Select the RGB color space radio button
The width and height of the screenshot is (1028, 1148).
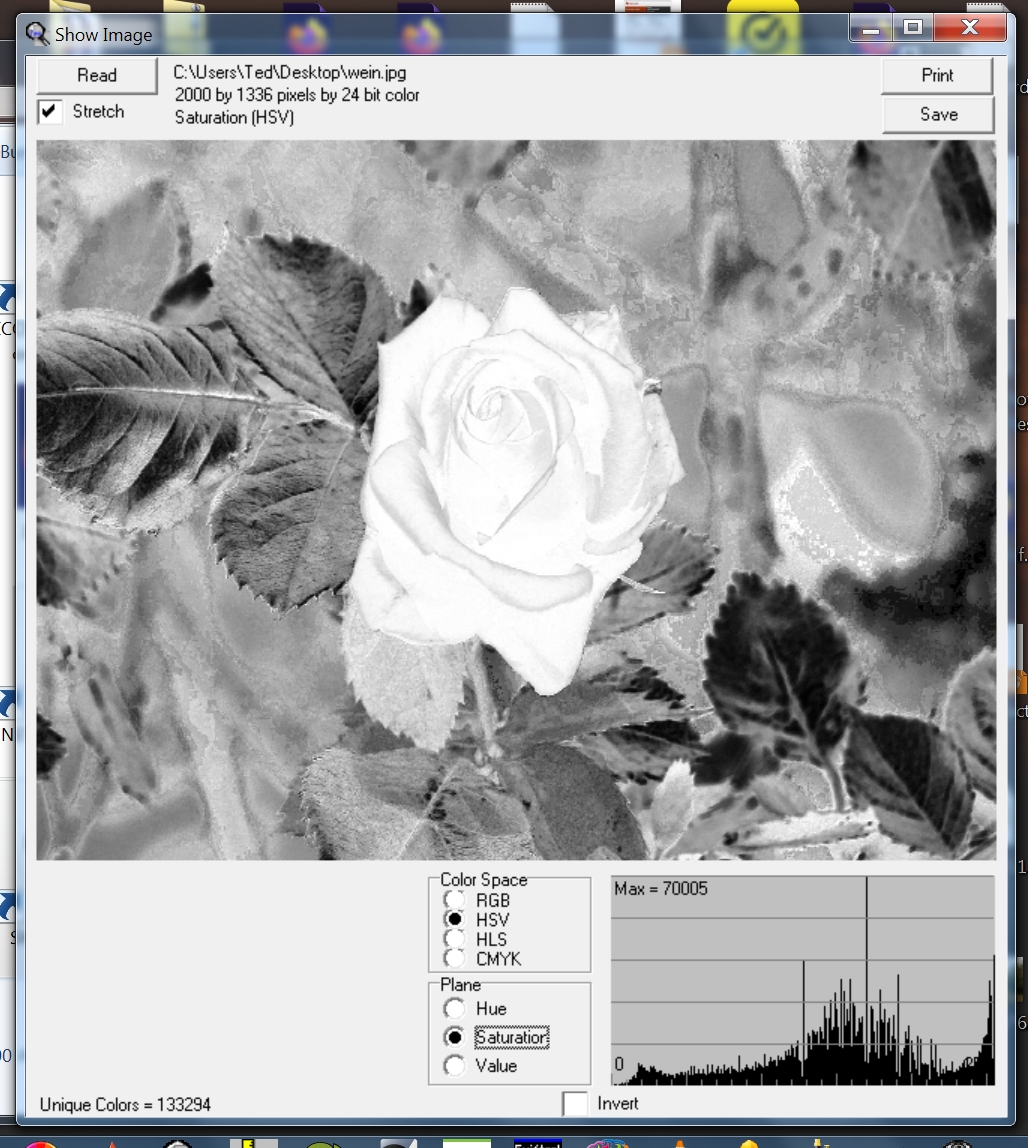[455, 900]
